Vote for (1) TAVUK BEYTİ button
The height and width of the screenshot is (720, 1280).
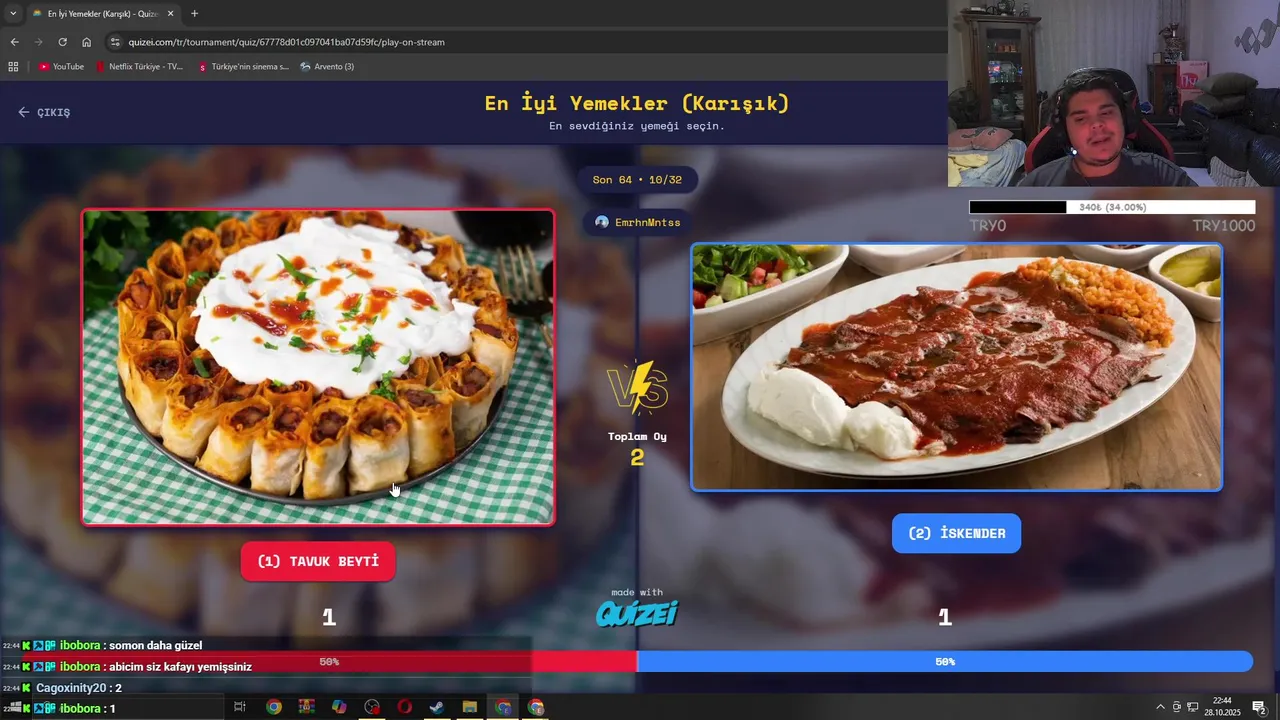pos(318,561)
